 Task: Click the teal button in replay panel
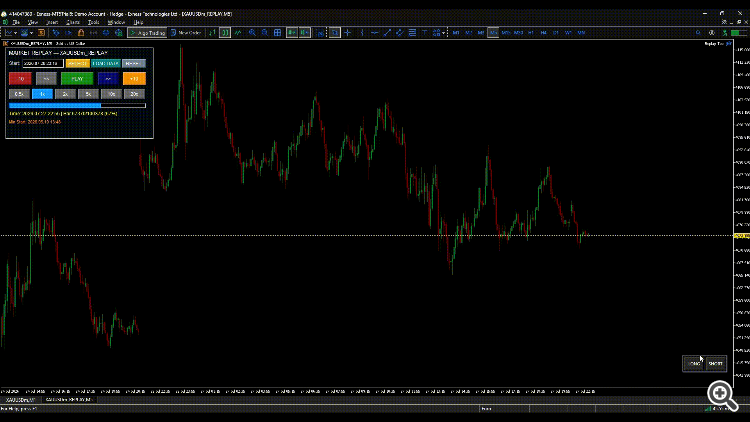point(105,63)
